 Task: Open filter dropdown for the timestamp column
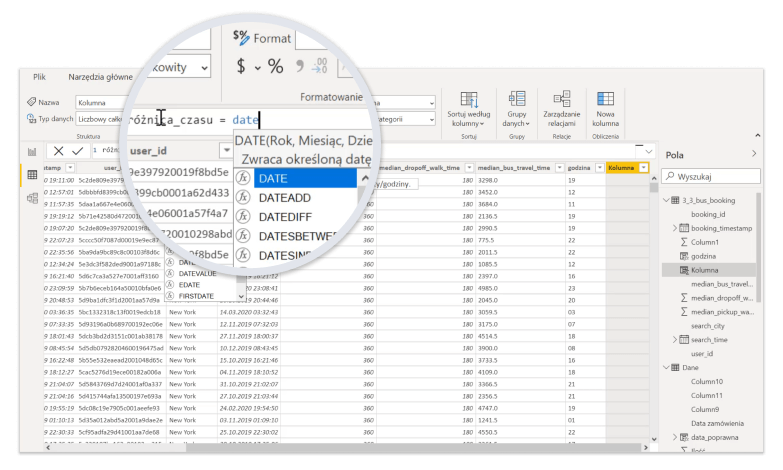[70, 168]
